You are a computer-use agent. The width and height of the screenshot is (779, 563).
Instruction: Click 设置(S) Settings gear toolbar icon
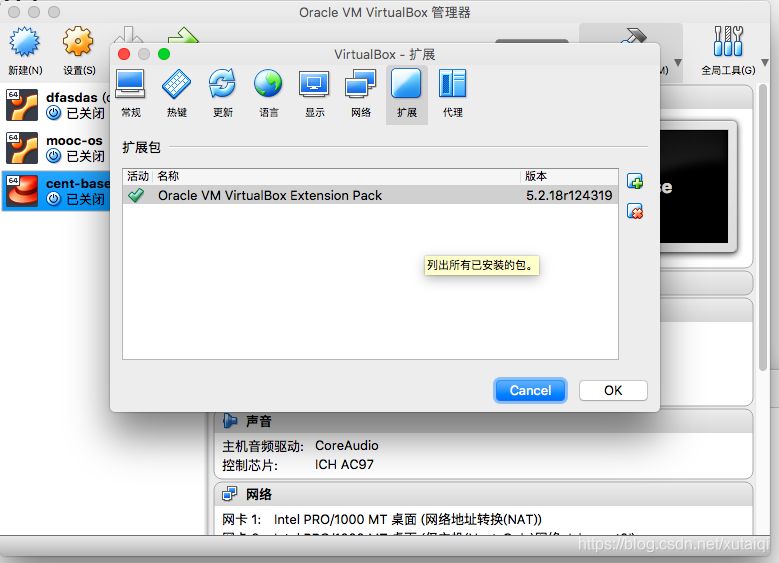[x=79, y=51]
